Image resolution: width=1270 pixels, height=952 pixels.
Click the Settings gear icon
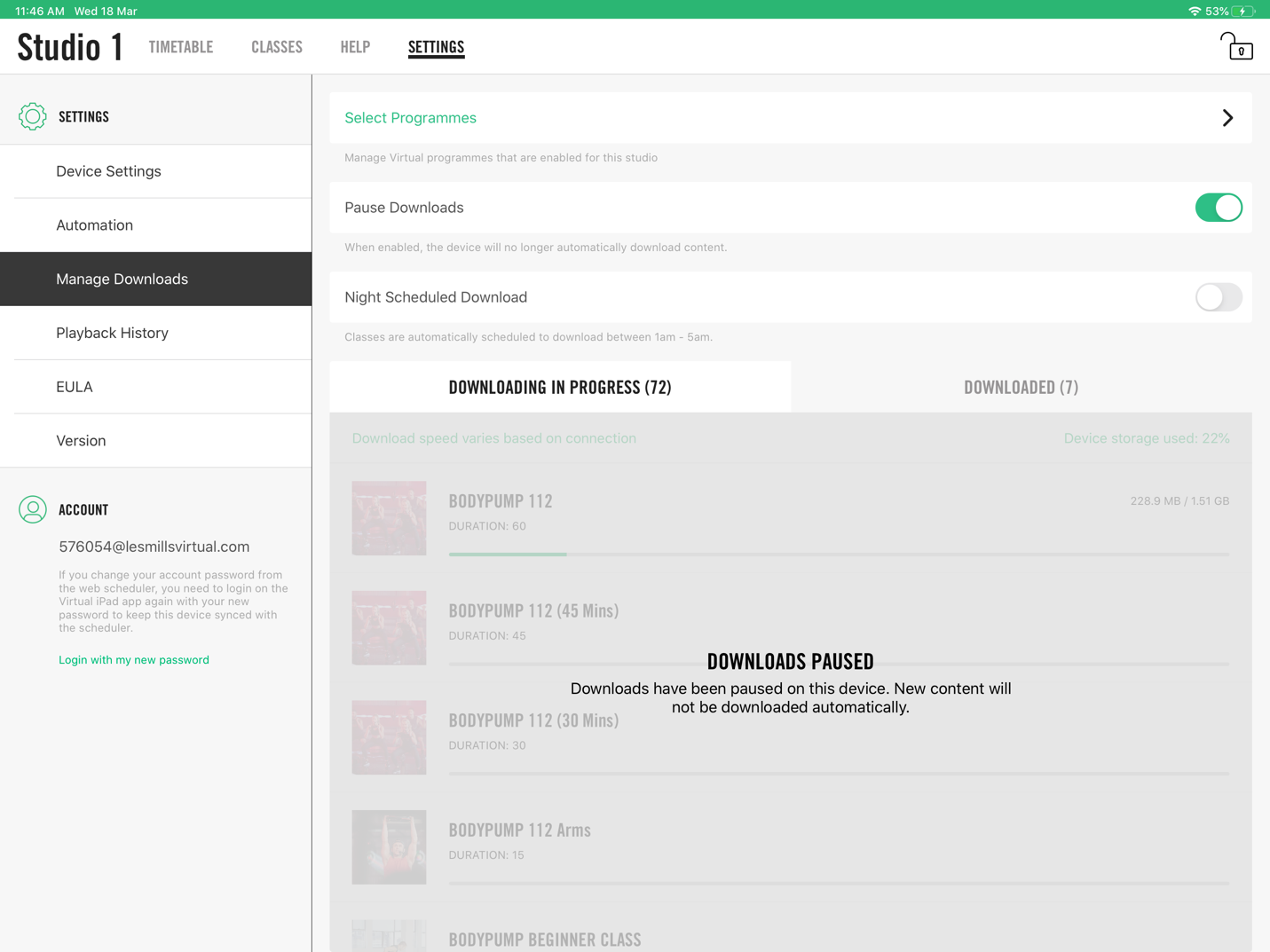coord(33,116)
